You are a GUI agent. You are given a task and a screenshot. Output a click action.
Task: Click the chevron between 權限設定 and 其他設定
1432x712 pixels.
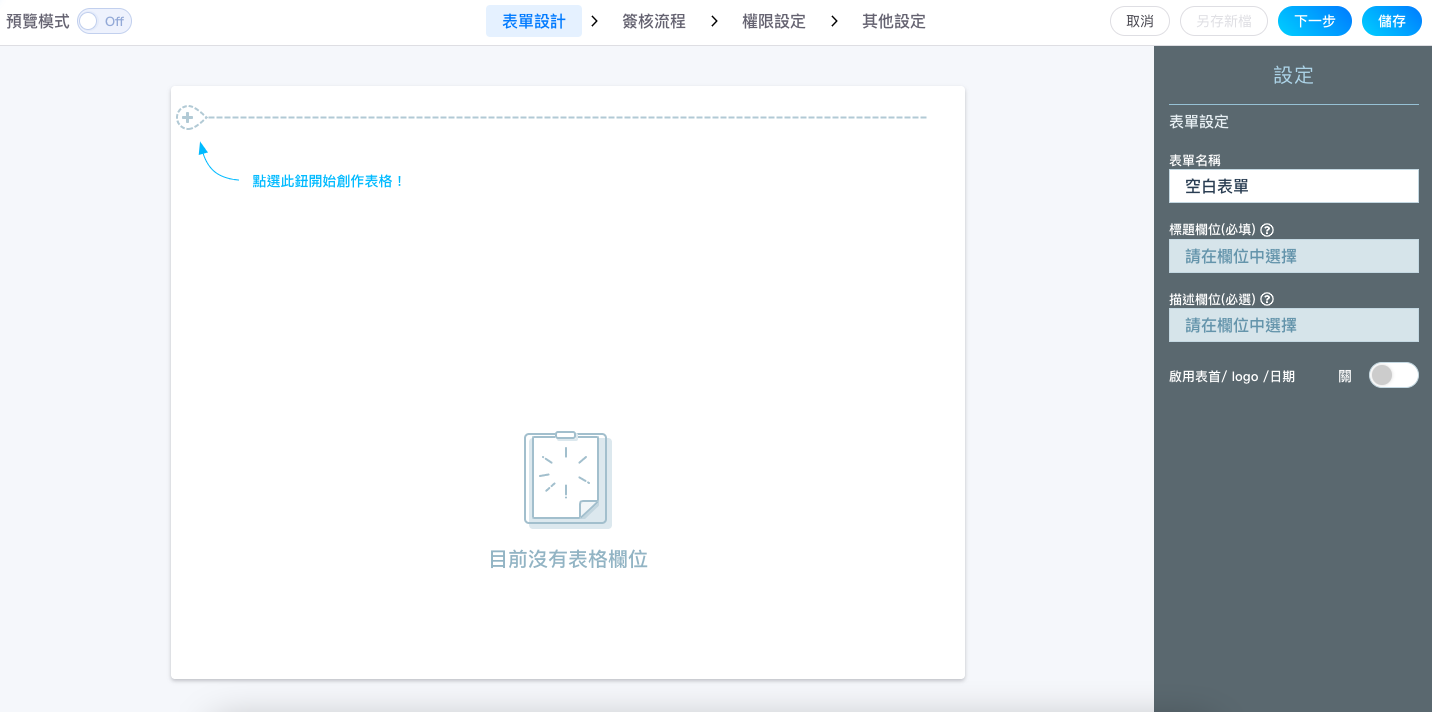coord(834,21)
